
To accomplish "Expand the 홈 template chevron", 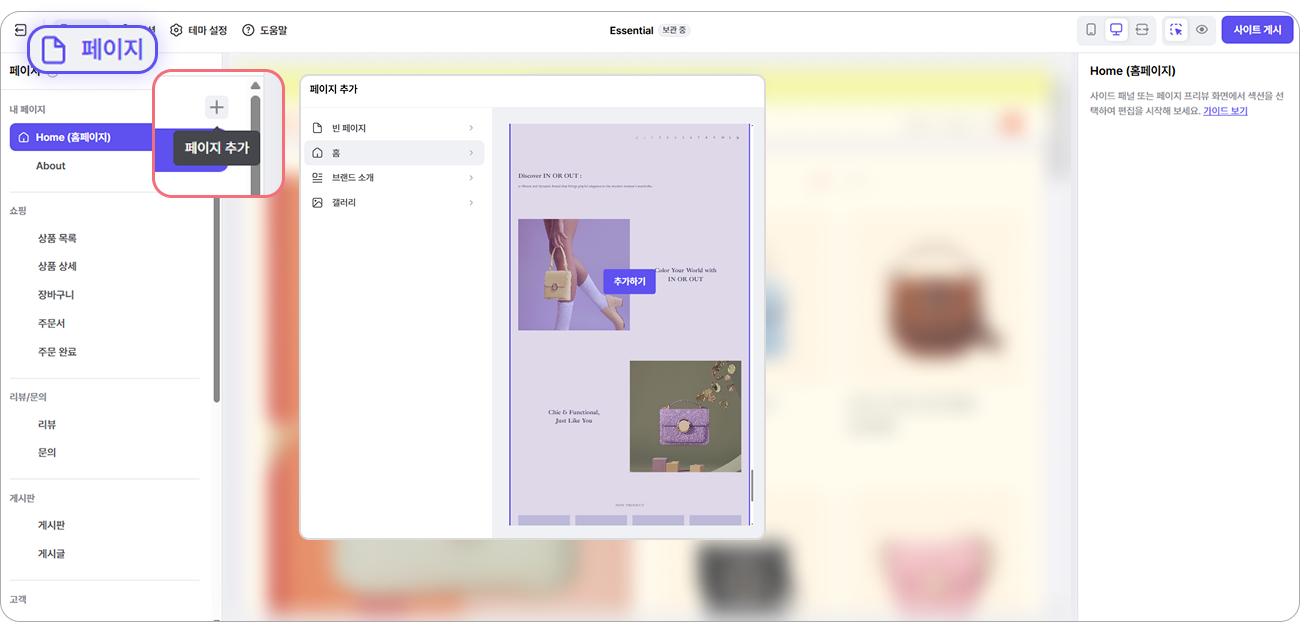I will 471,153.
